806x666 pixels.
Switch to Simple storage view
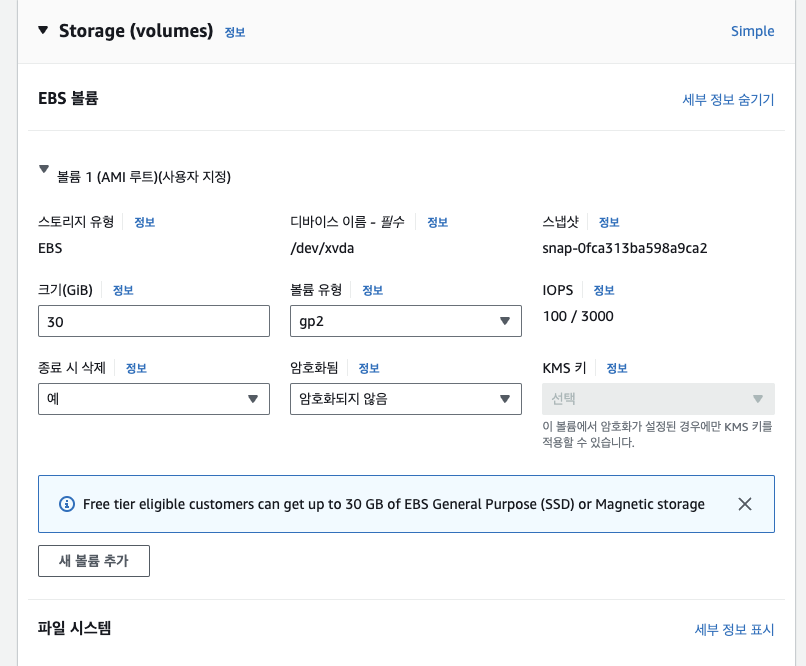point(752,31)
